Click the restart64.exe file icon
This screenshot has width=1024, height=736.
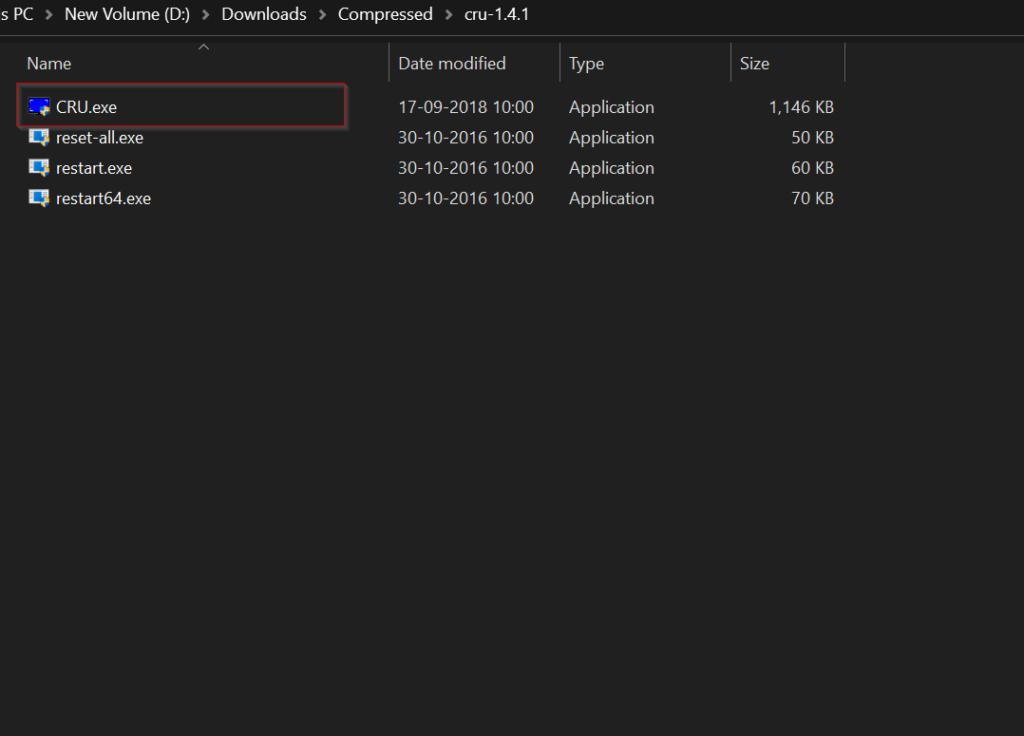pos(39,198)
